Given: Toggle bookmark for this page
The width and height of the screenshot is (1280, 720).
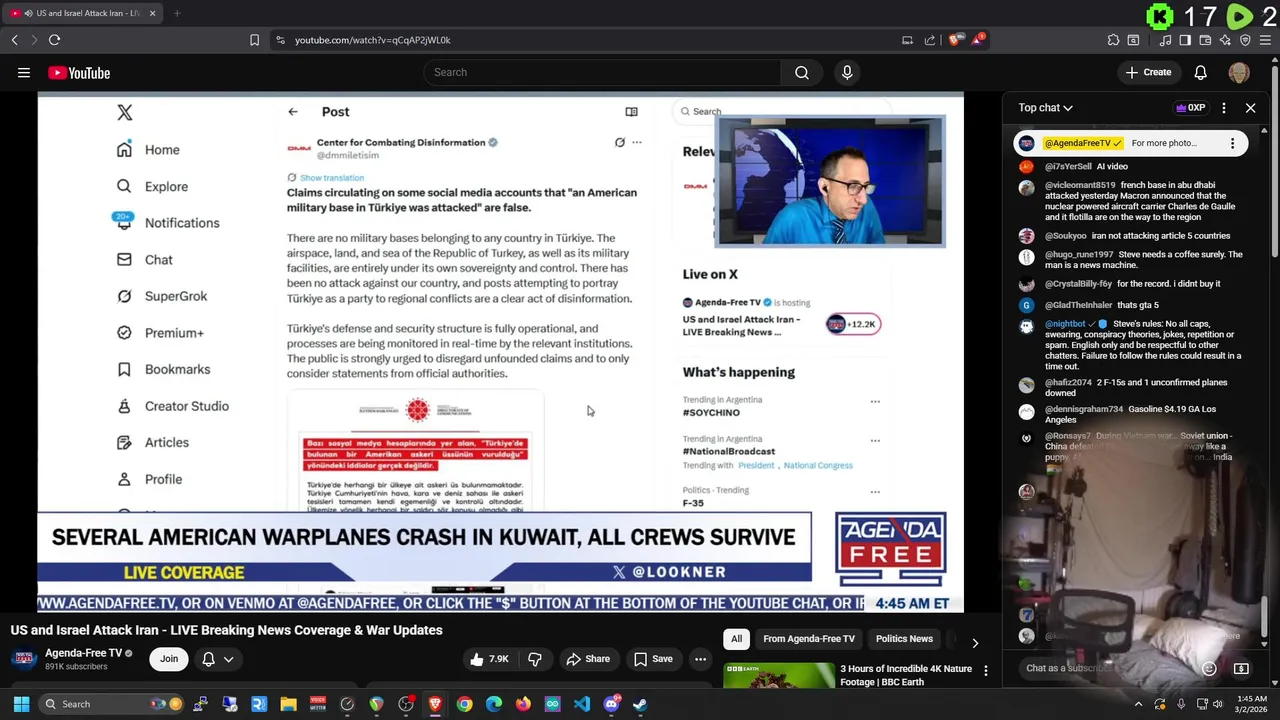Looking at the screenshot, I should [x=254, y=40].
